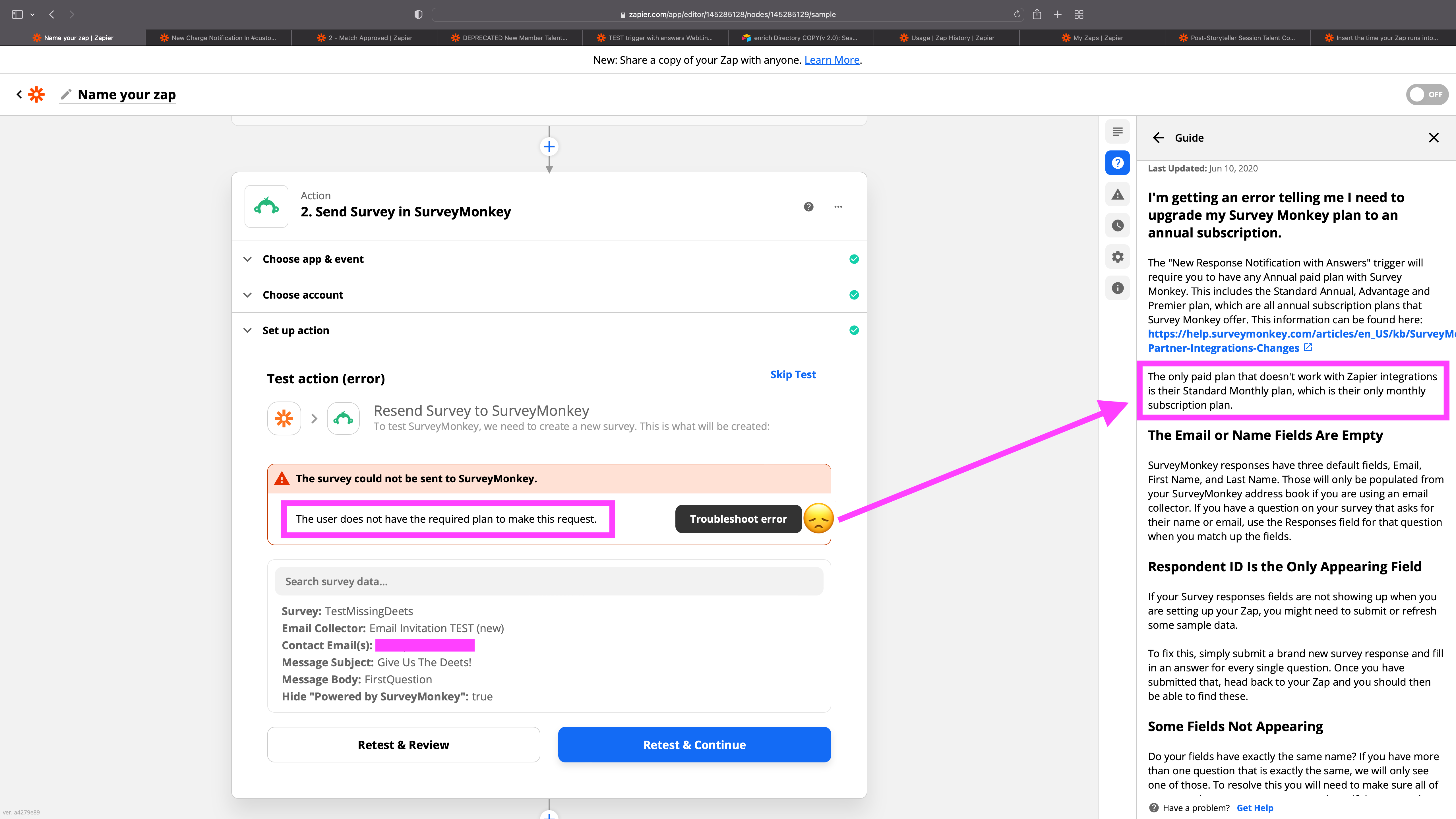This screenshot has width=1456, height=819.
Task: Open the info icon in sidebar
Action: click(x=1117, y=288)
